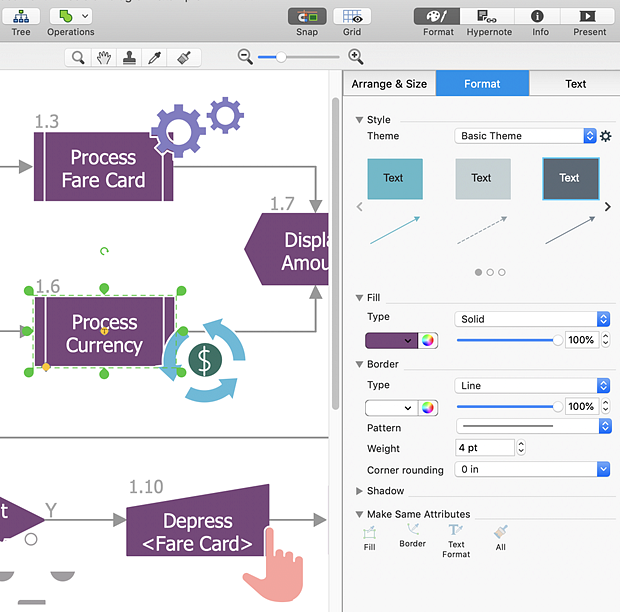Open Fill Type Solid dropdown
Screen dimensions: 620x612
click(532, 319)
